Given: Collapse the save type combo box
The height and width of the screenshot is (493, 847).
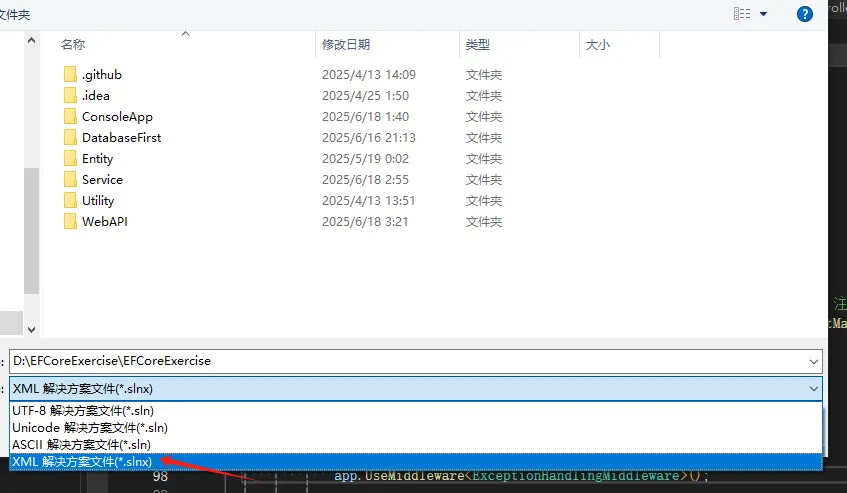Looking at the screenshot, I should (x=811, y=389).
